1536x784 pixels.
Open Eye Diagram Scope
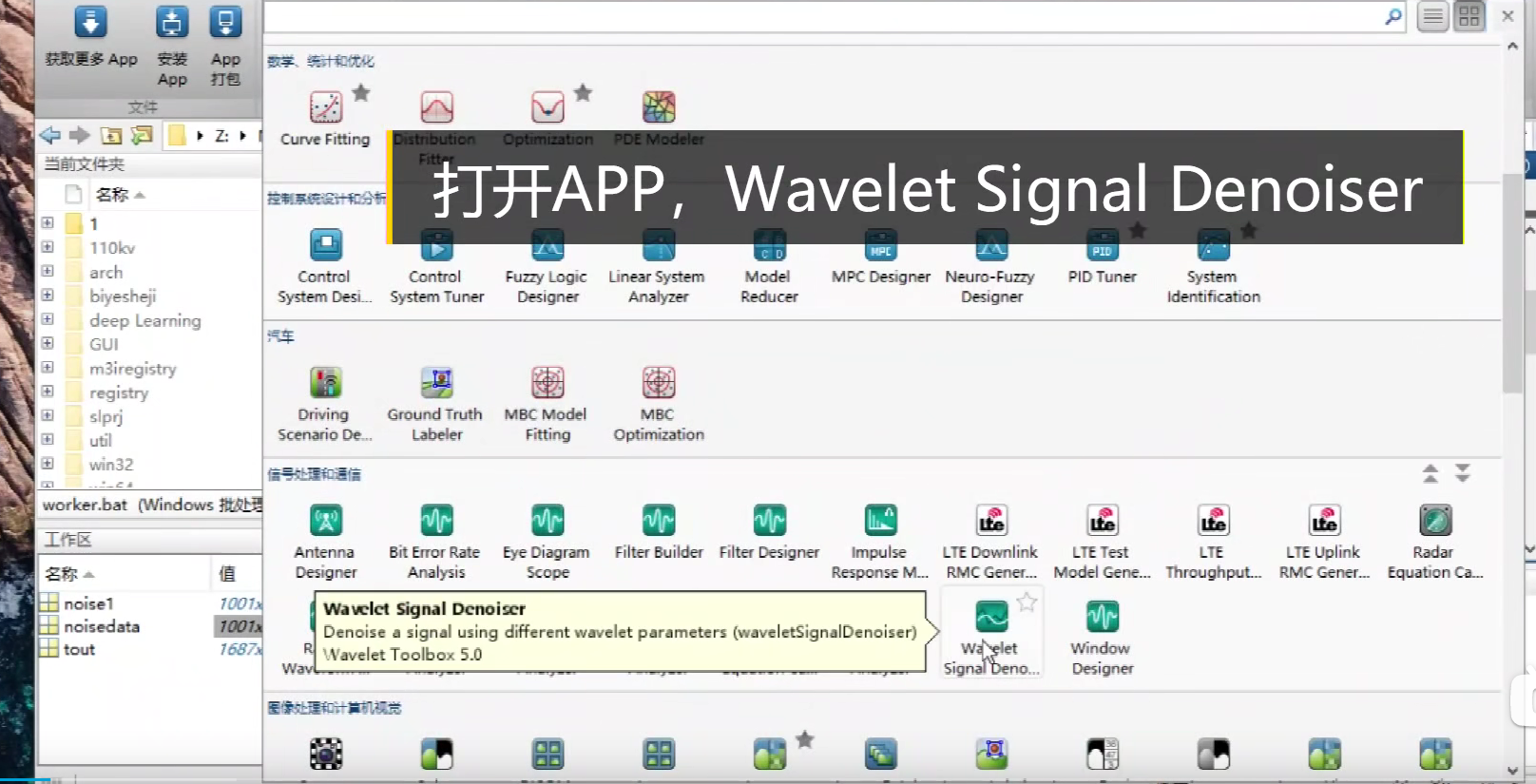tap(547, 542)
